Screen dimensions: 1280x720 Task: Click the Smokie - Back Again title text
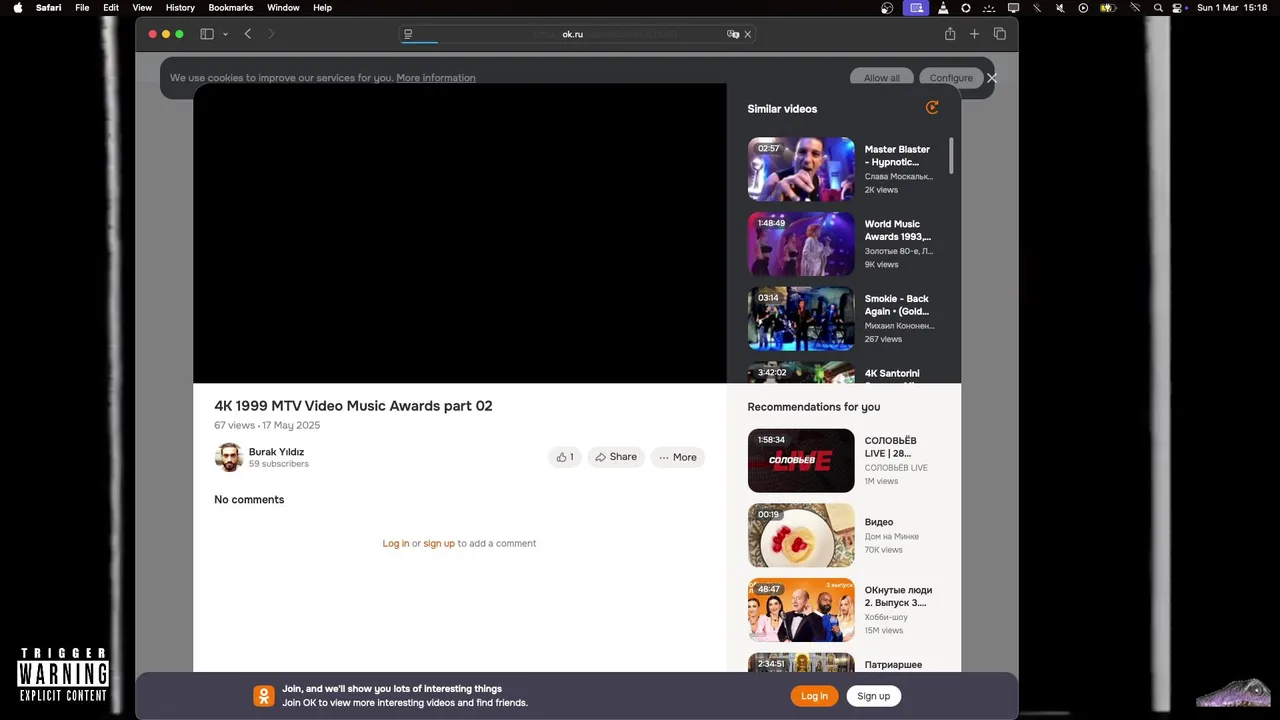pyautogui.click(x=897, y=305)
